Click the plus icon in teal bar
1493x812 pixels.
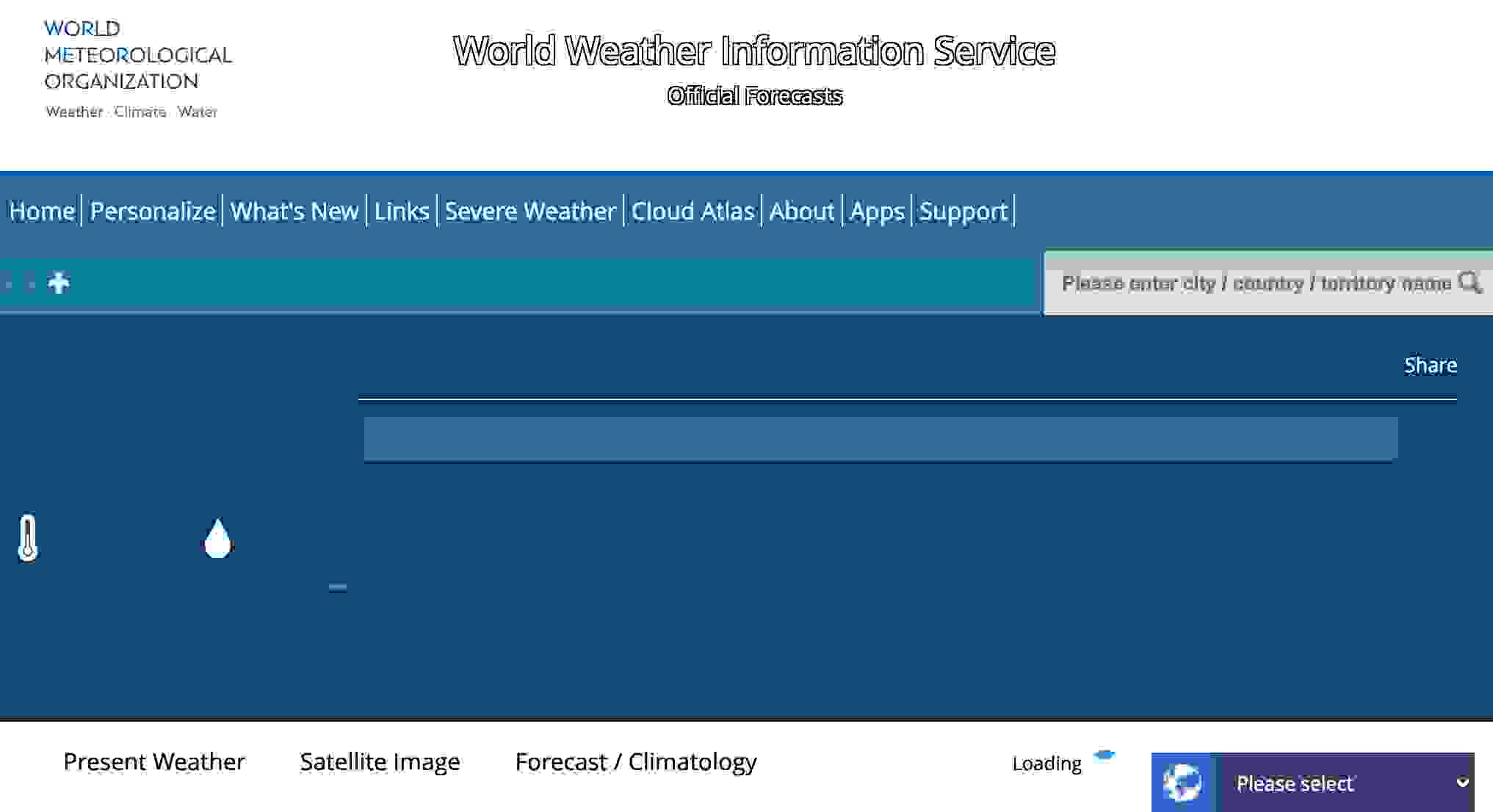tap(59, 283)
